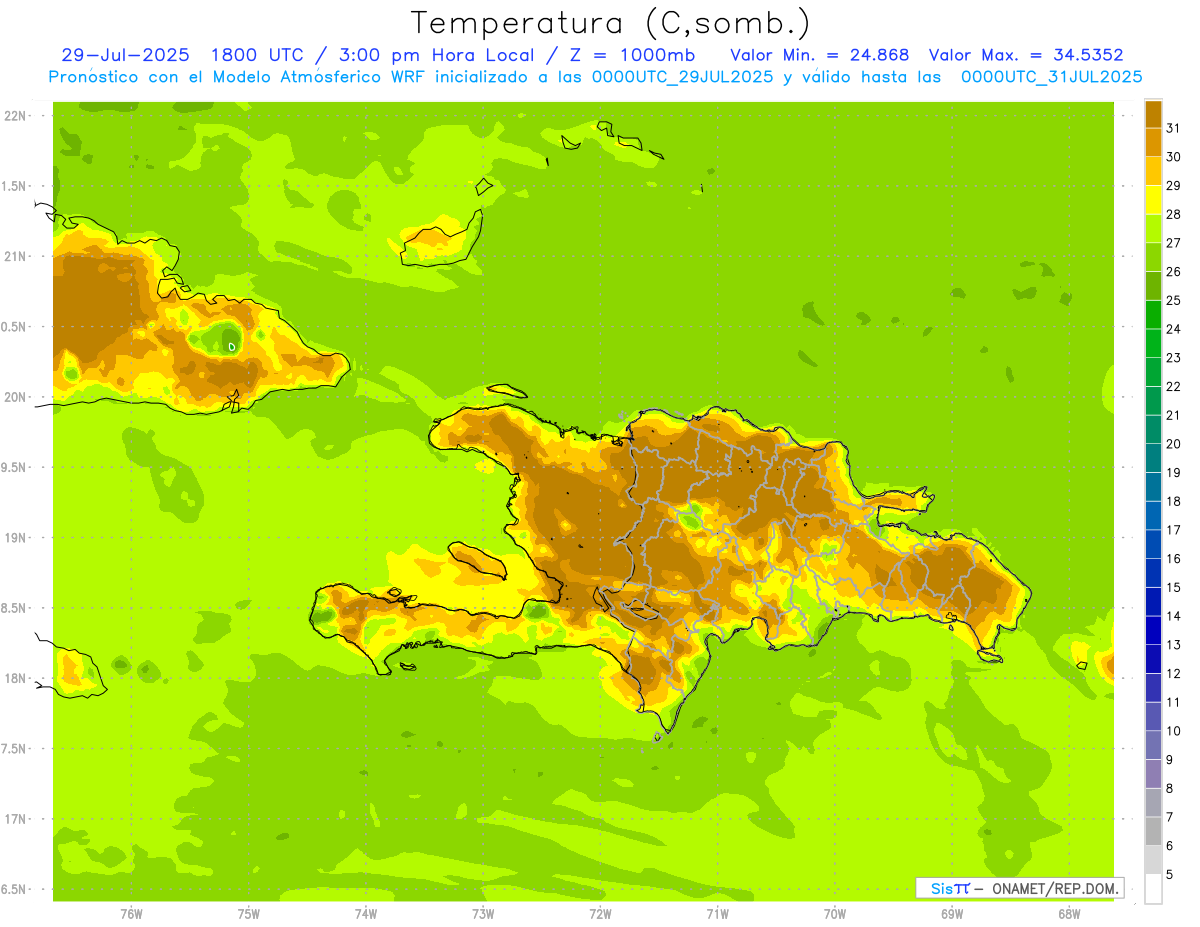
Task: Click the '76W' longitude label
Action: point(131,914)
